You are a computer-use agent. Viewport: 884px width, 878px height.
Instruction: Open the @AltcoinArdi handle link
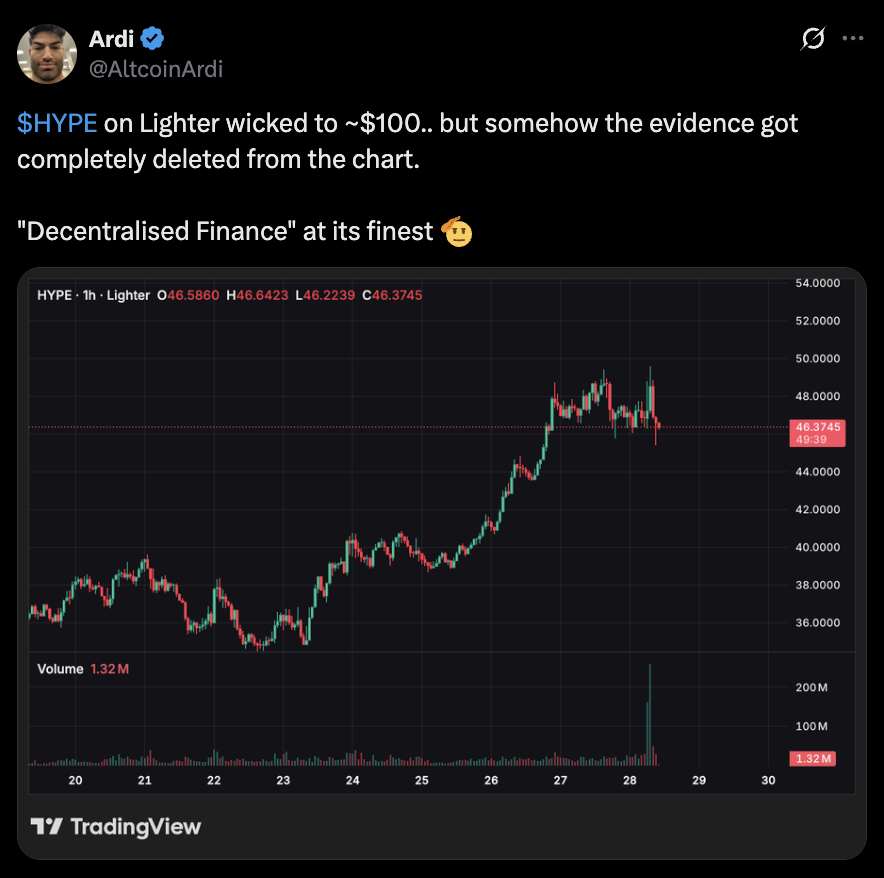pos(156,68)
